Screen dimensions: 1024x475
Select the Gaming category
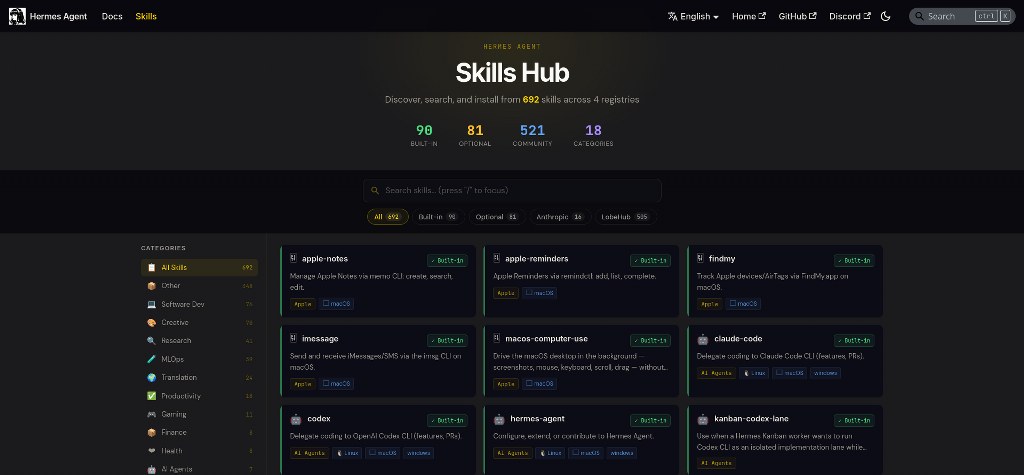click(199, 414)
